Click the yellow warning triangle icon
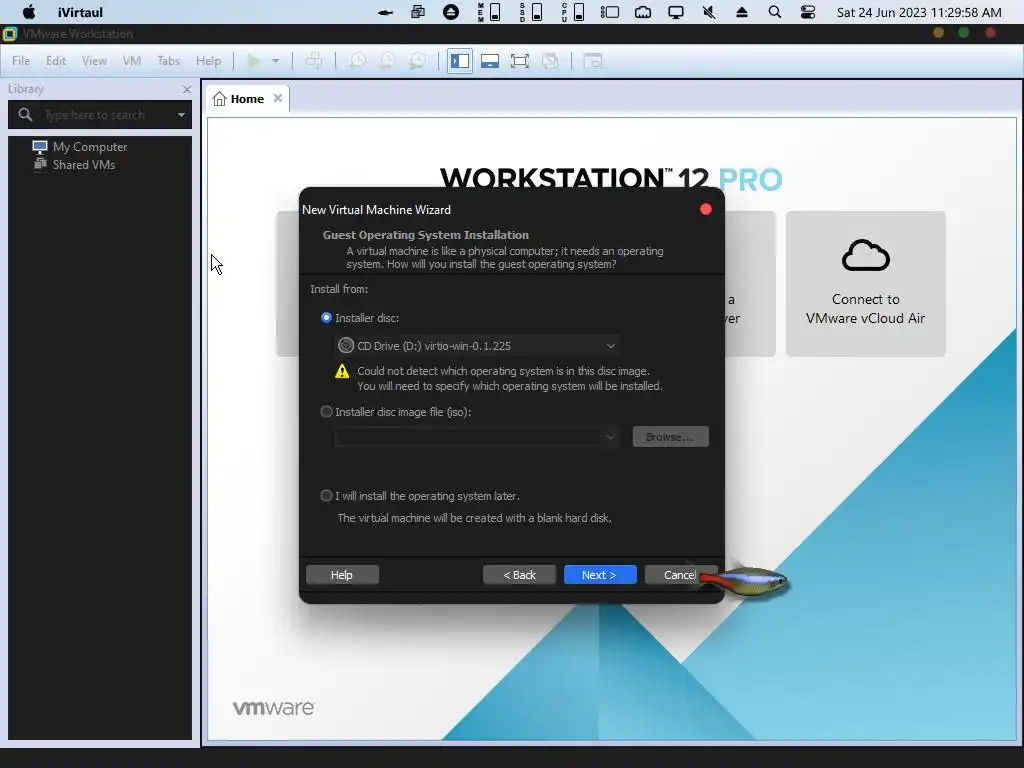Image resolution: width=1024 pixels, height=768 pixels. [x=342, y=371]
